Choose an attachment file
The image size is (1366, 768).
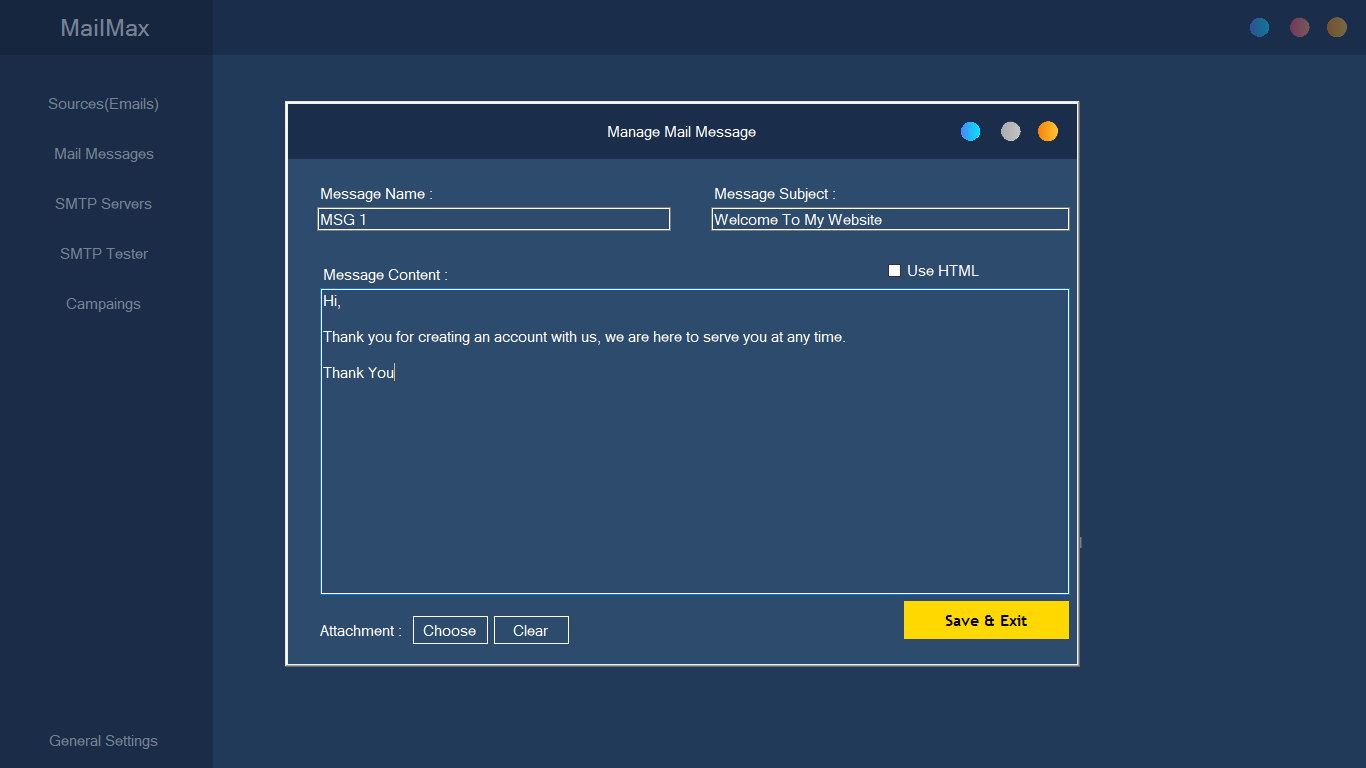tap(450, 630)
